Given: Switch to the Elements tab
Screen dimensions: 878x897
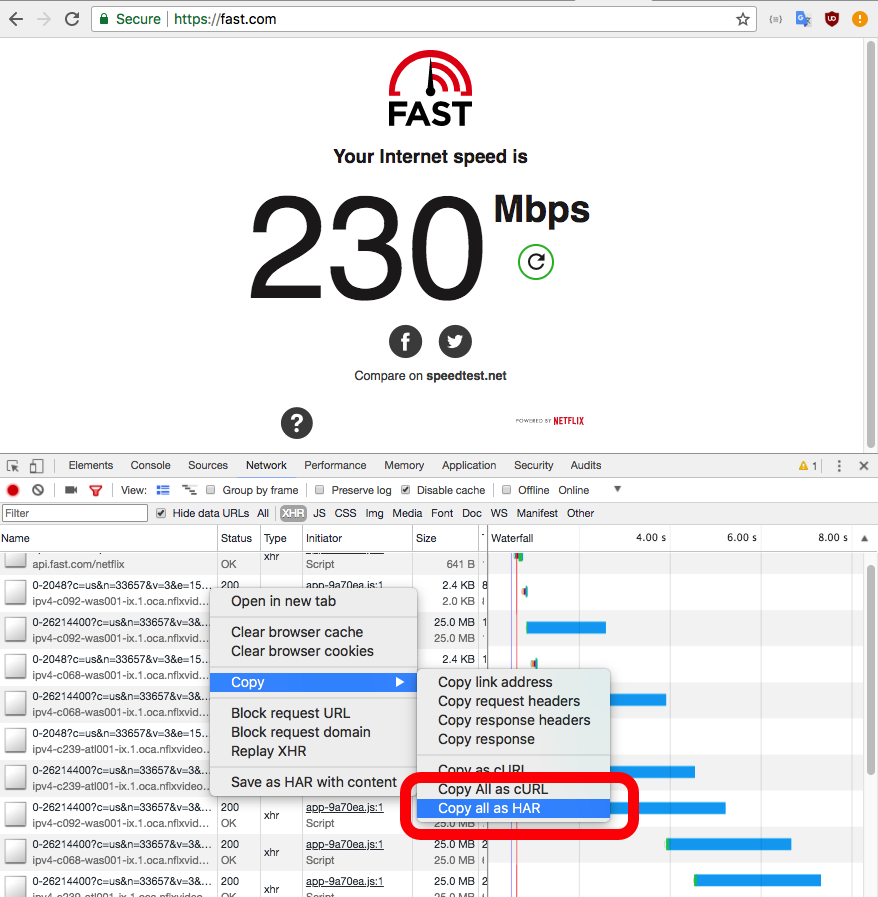Looking at the screenshot, I should (90, 465).
